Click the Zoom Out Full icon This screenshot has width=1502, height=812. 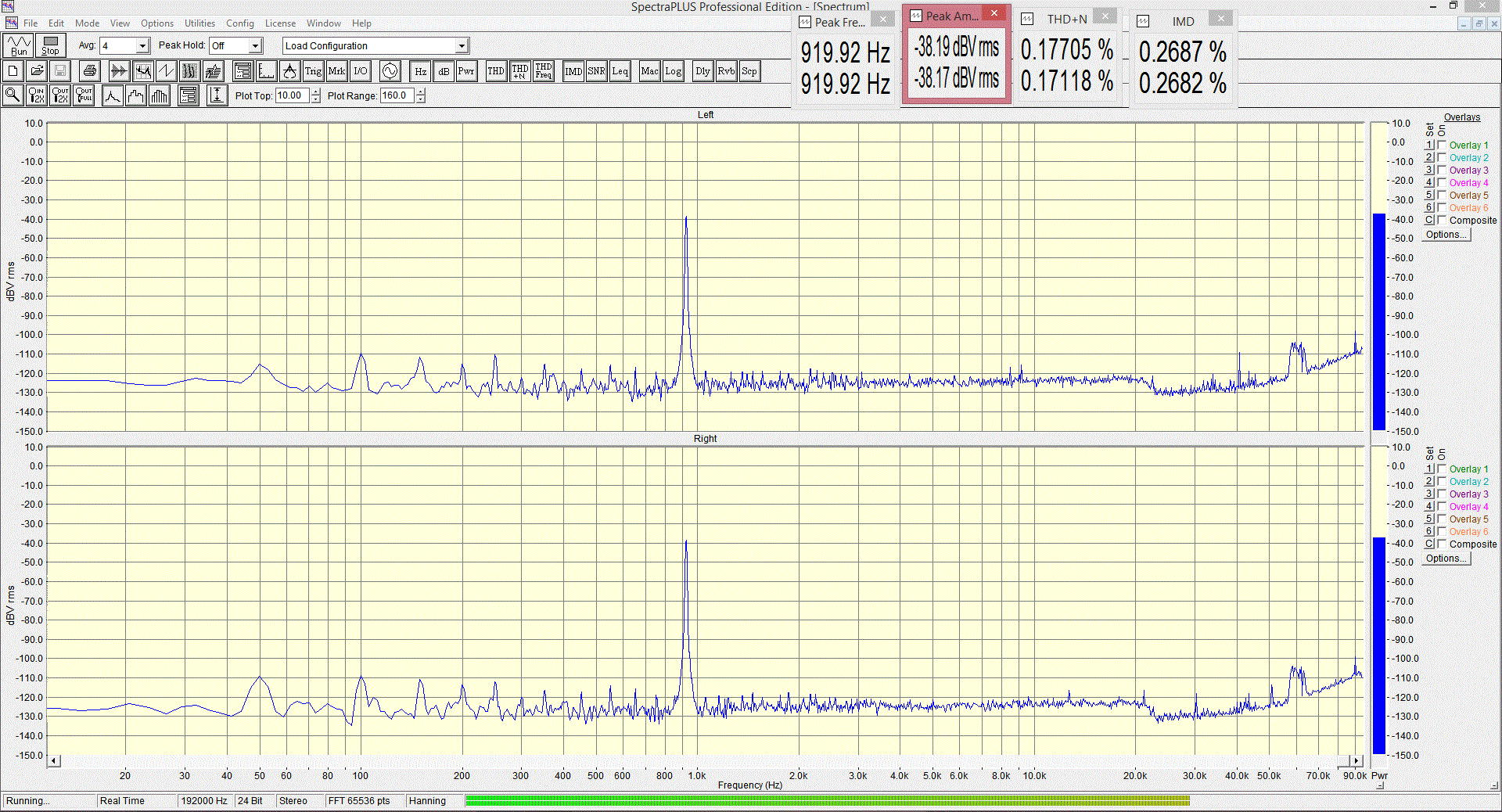pyautogui.click(x=84, y=95)
